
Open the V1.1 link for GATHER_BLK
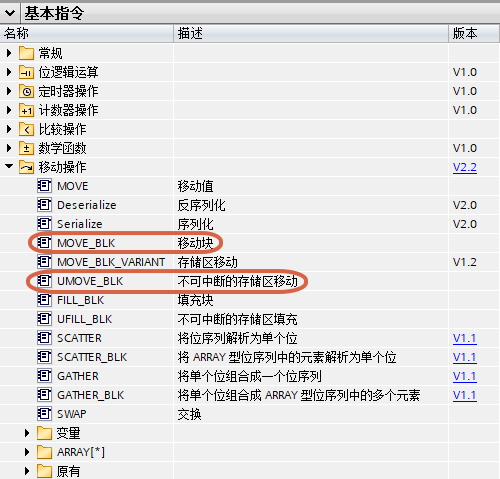pyautogui.click(x=465, y=395)
